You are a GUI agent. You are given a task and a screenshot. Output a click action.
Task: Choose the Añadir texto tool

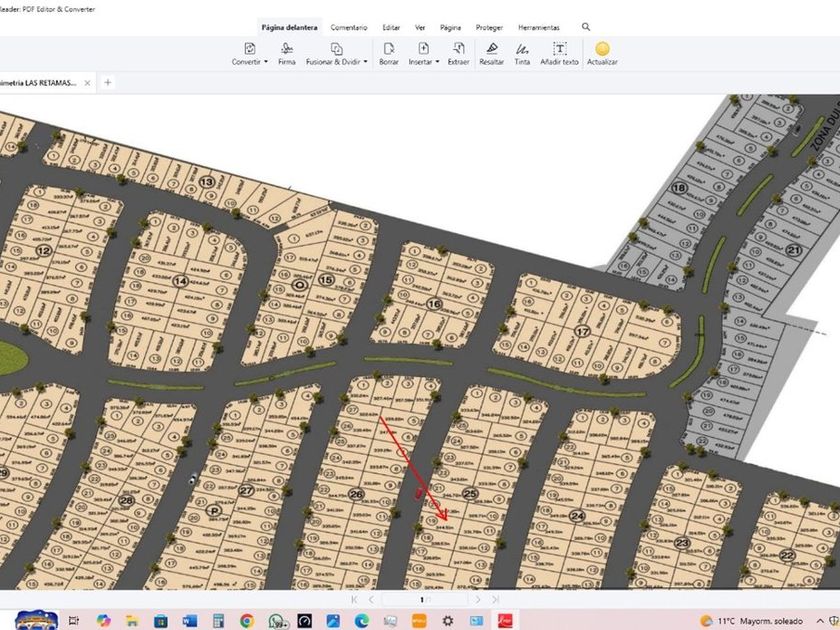(x=559, y=48)
